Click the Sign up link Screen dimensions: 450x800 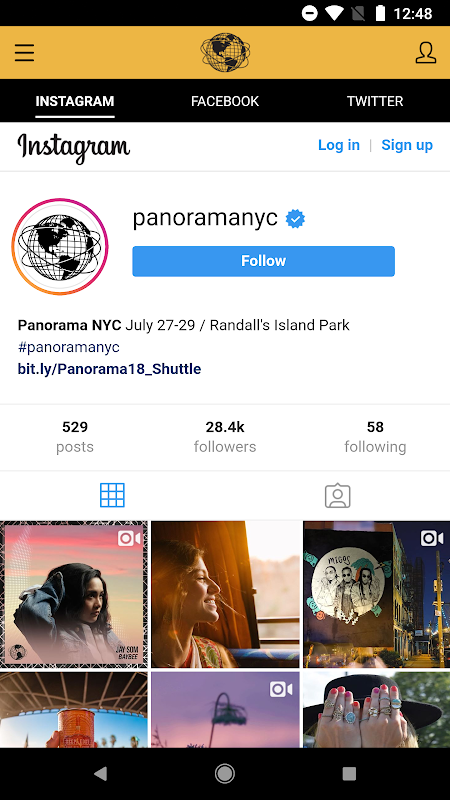coord(407,145)
